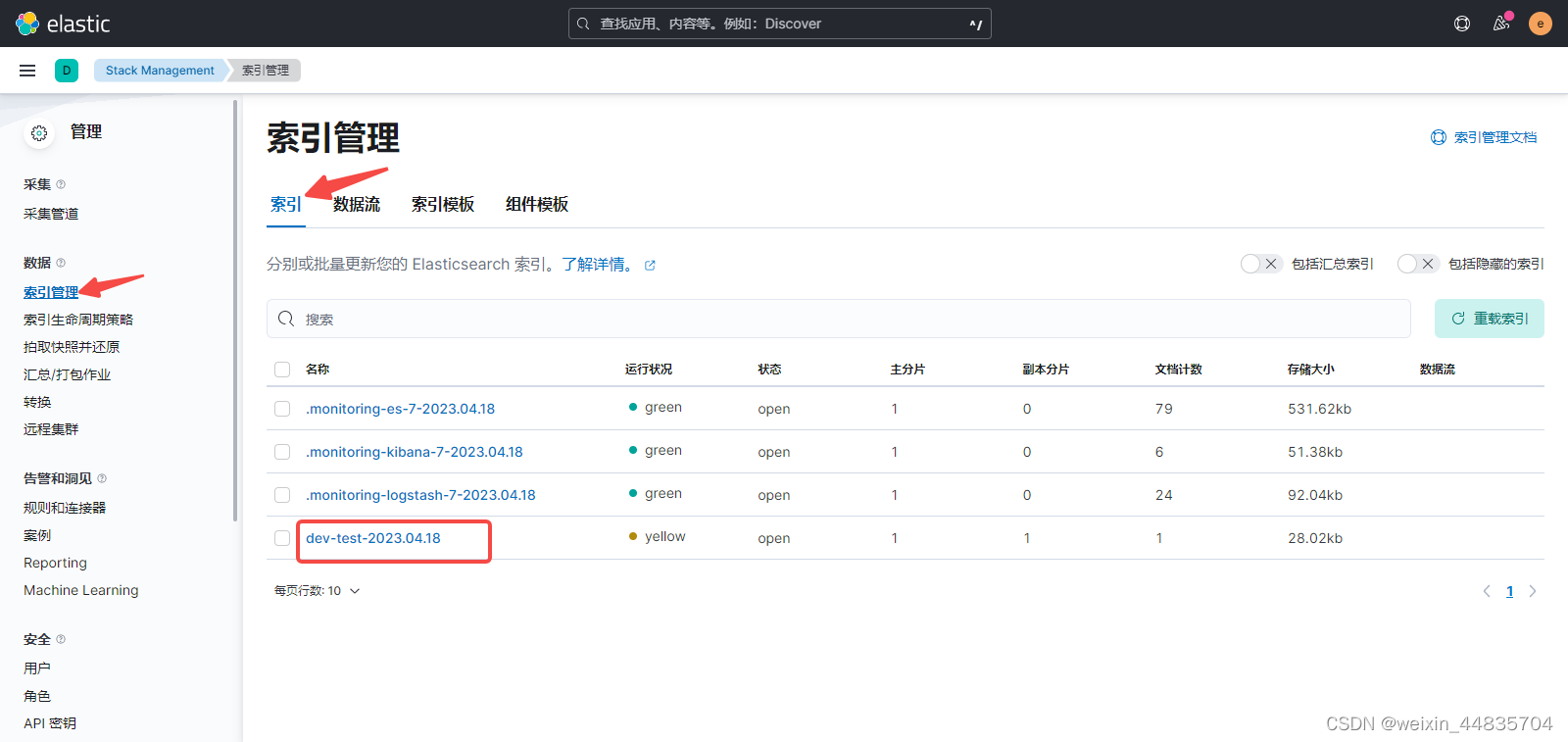Open index .monitoring-logstash-7-2023.04.18
This screenshot has width=1568, height=742.
click(420, 495)
